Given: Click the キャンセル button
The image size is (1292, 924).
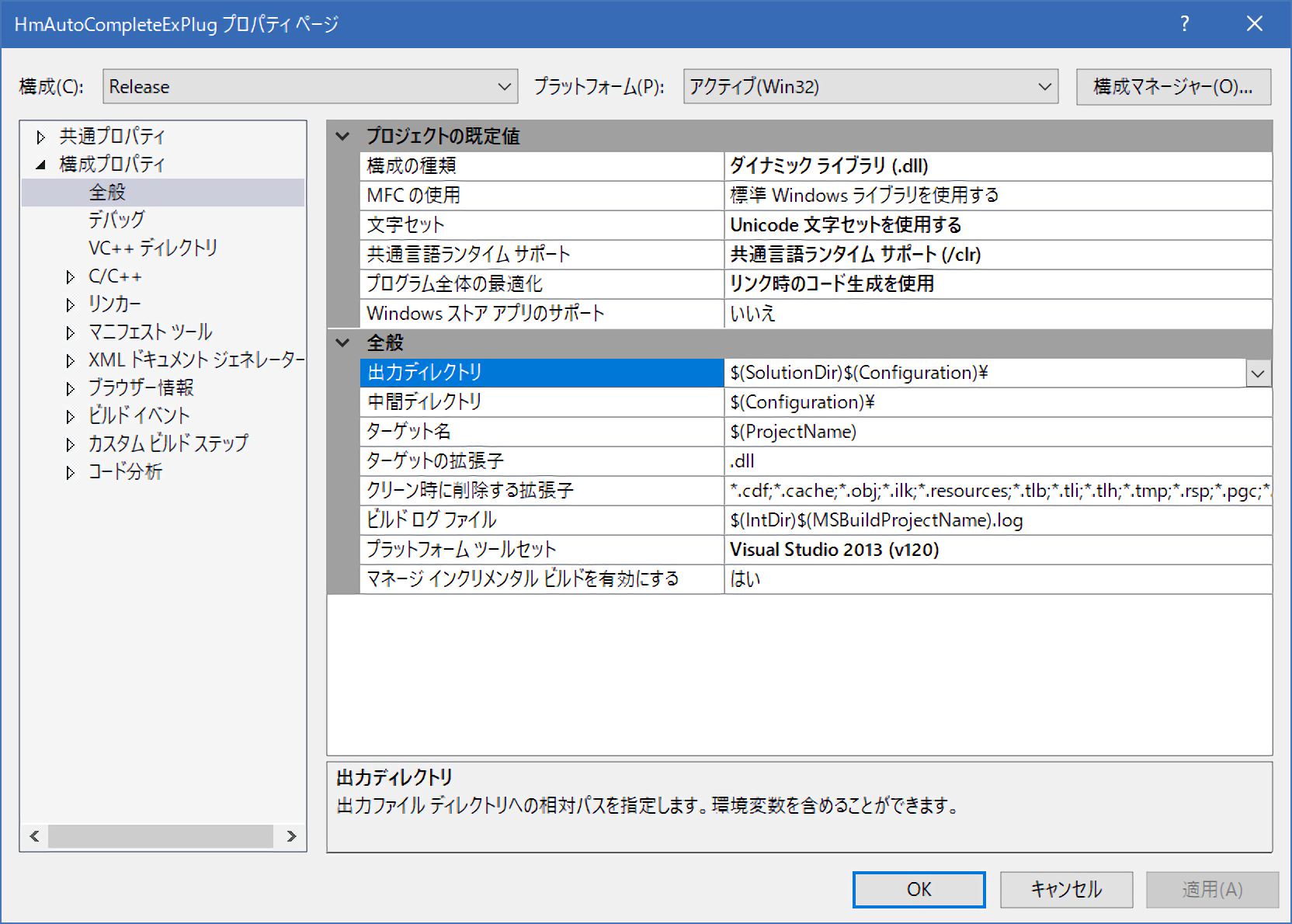Looking at the screenshot, I should pyautogui.click(x=1065, y=889).
